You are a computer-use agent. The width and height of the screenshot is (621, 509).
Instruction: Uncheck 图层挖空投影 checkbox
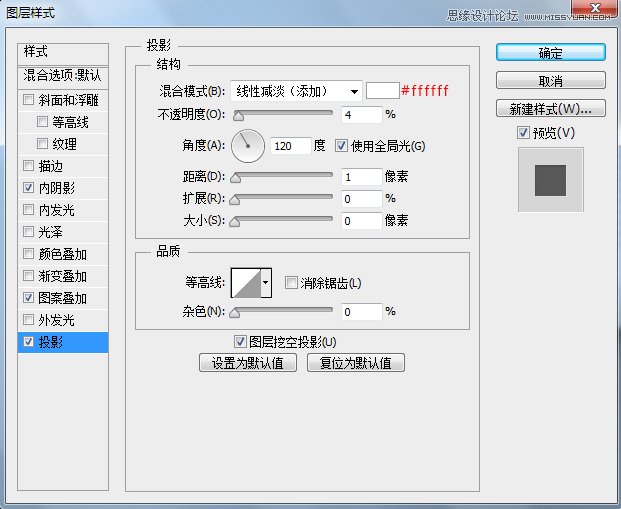click(x=240, y=341)
